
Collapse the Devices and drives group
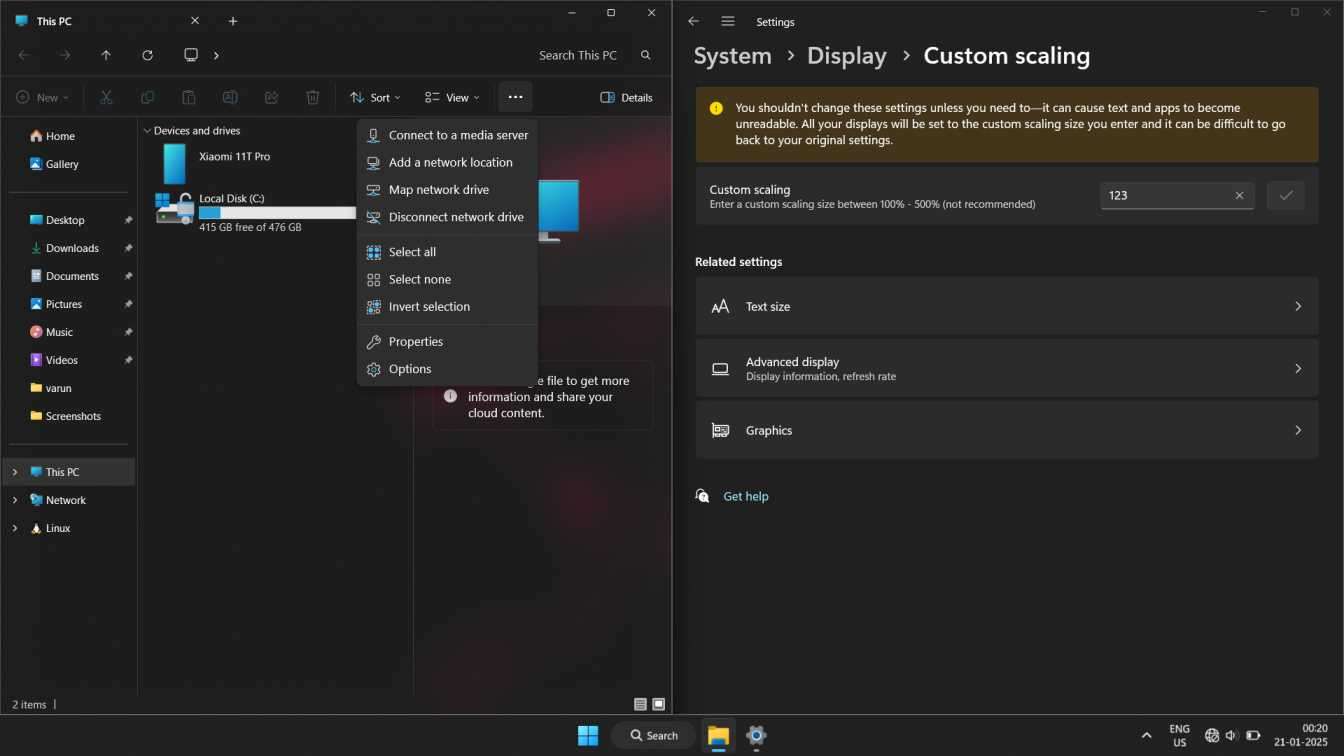147,131
